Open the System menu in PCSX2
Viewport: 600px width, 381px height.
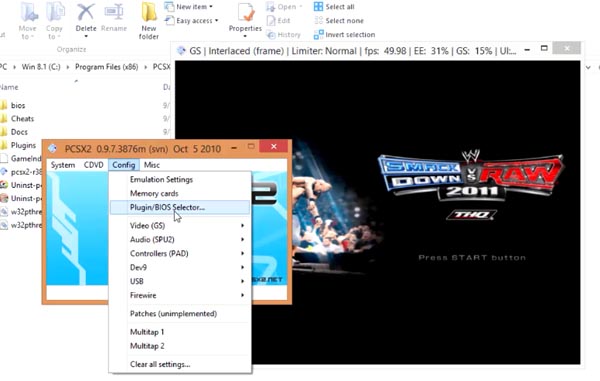pos(63,165)
